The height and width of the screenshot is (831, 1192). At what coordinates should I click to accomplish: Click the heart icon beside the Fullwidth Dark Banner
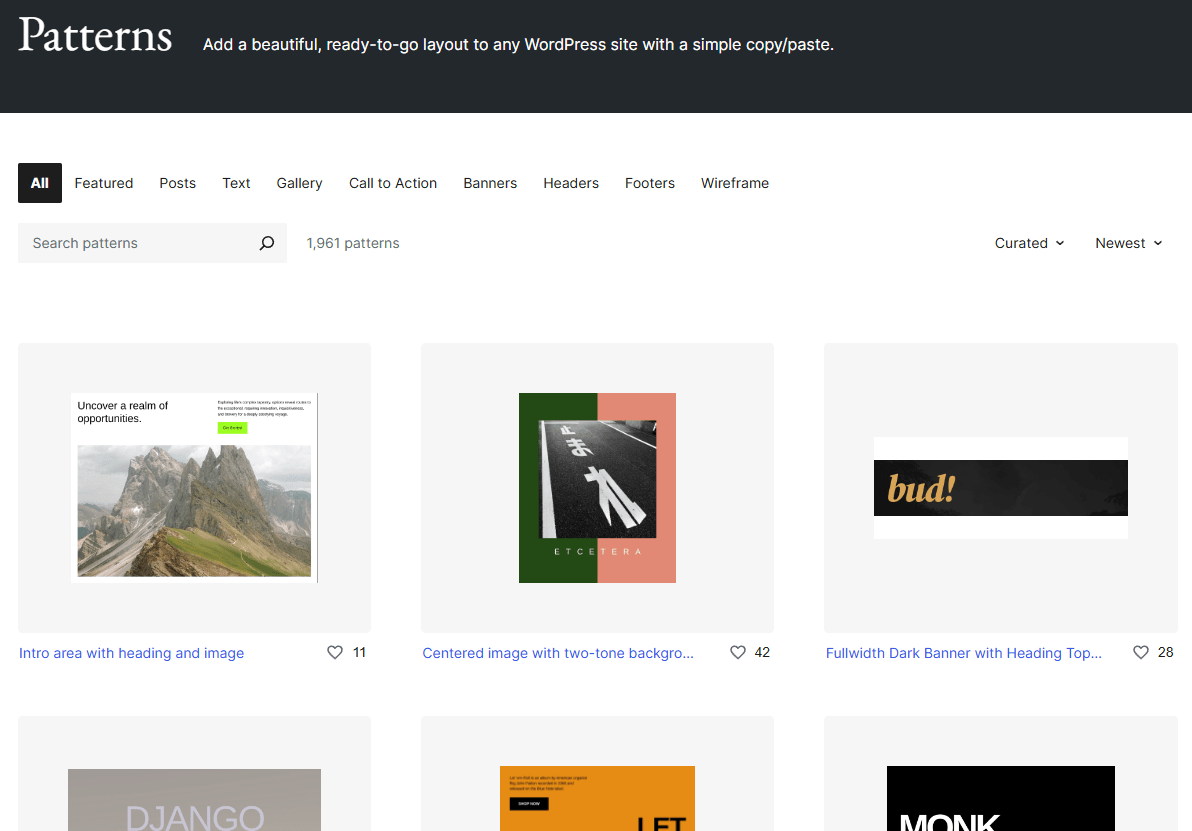(1141, 652)
